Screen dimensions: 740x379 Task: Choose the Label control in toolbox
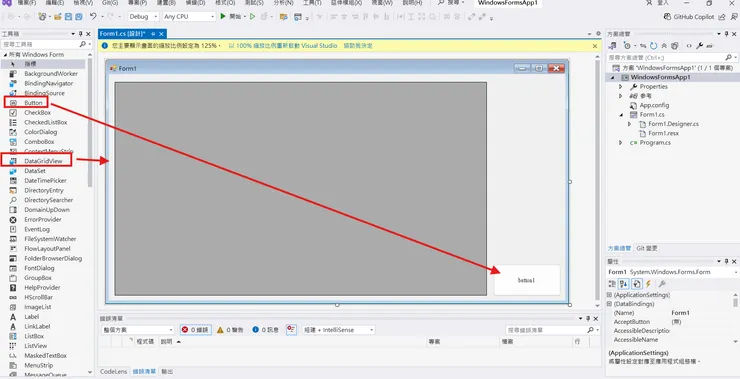click(32, 317)
